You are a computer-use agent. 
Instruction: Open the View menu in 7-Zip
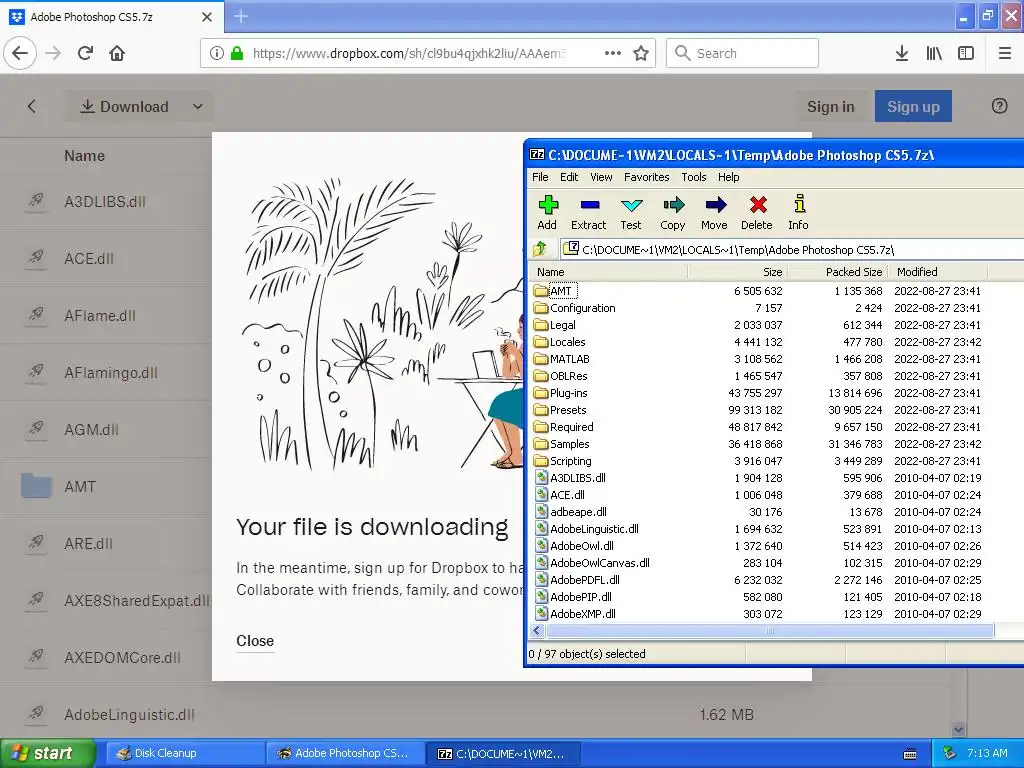point(601,177)
